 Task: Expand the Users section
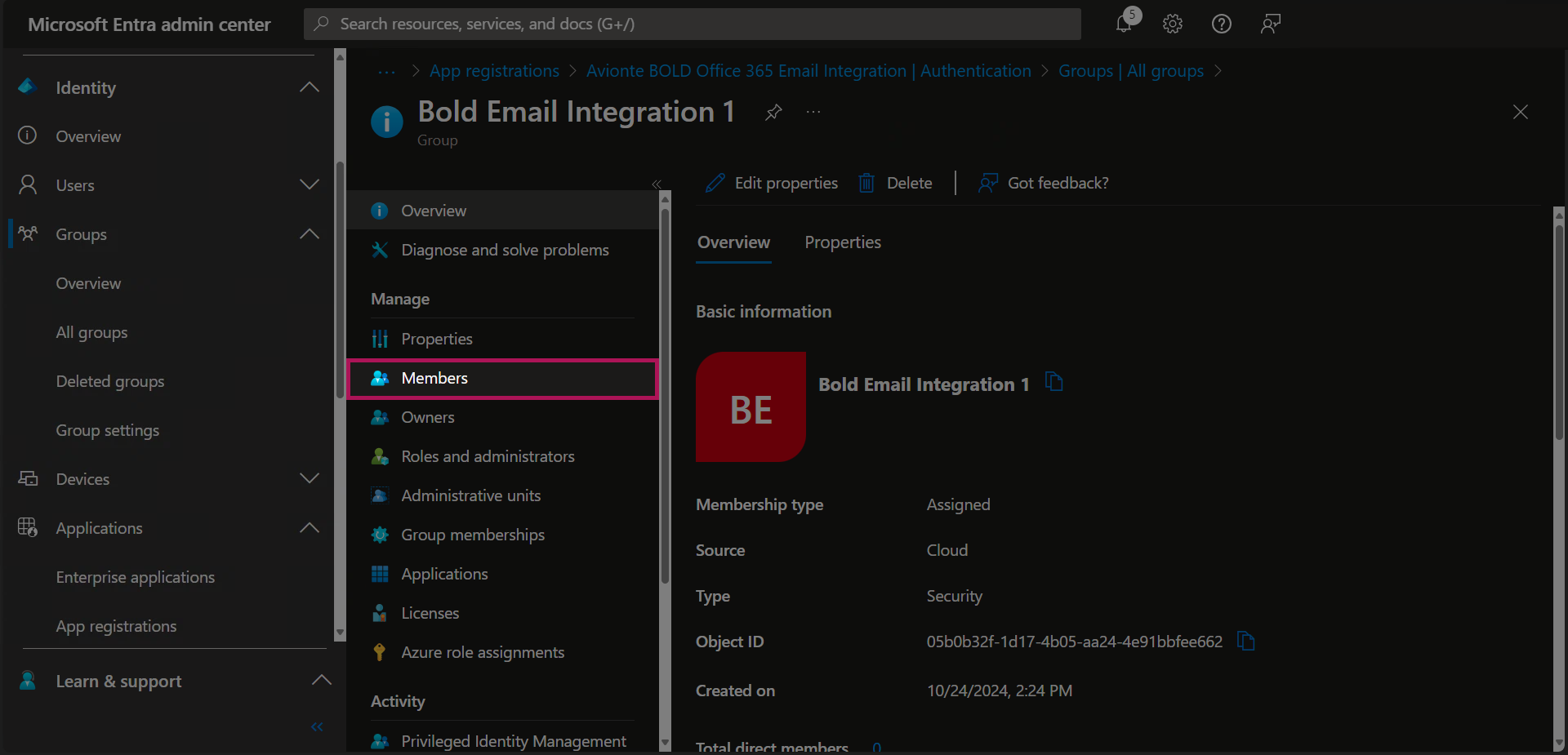pos(309,185)
